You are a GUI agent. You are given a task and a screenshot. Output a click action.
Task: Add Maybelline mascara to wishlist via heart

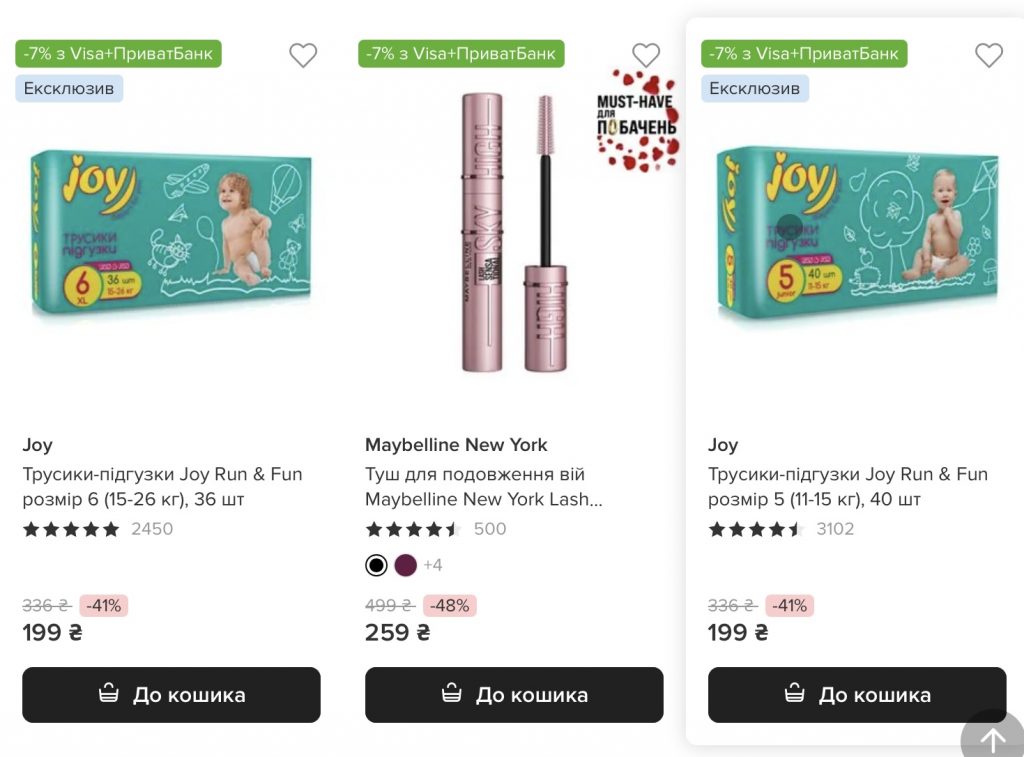tap(646, 55)
